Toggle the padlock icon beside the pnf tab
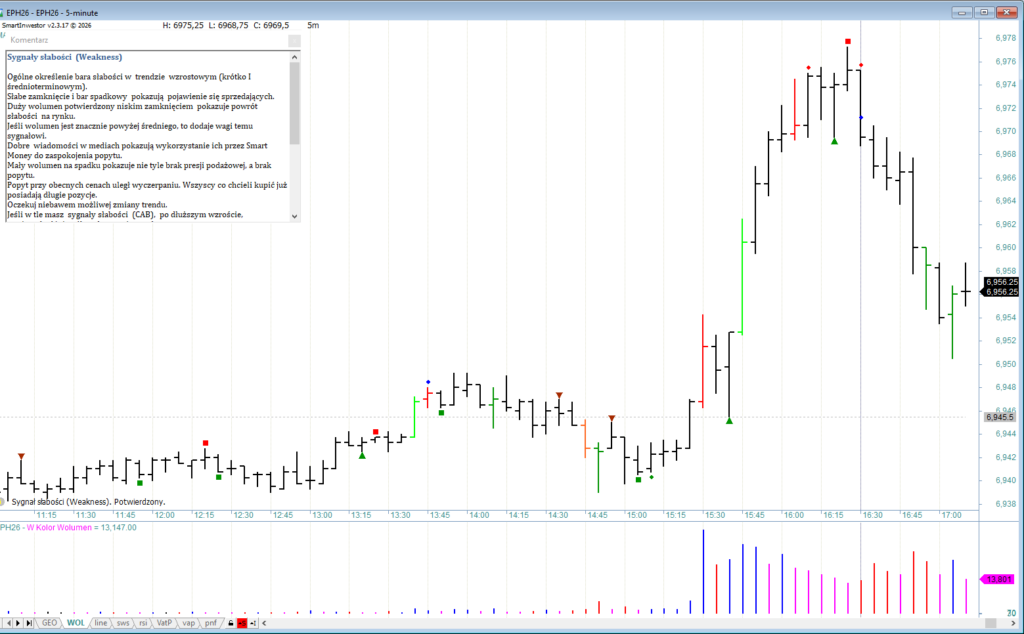 pyautogui.click(x=231, y=623)
